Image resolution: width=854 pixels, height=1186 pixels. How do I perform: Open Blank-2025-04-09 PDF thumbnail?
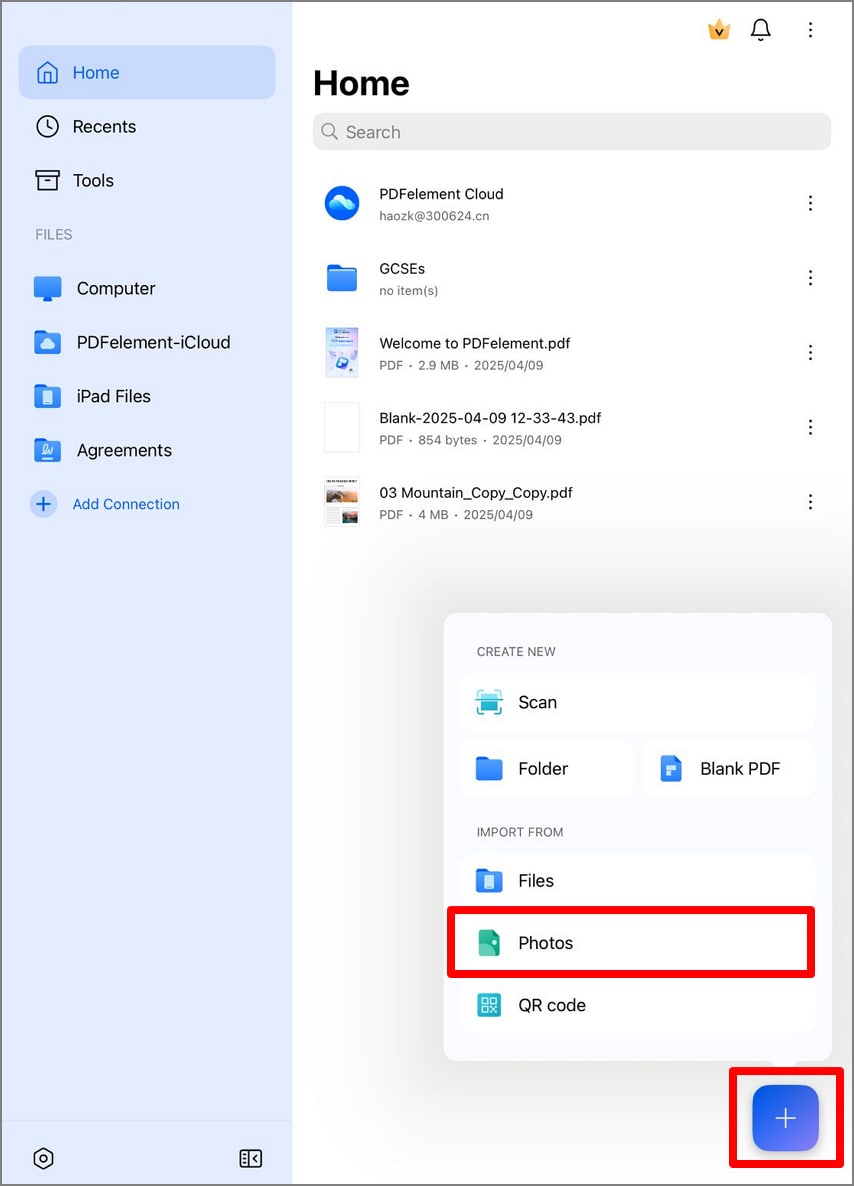click(x=342, y=427)
